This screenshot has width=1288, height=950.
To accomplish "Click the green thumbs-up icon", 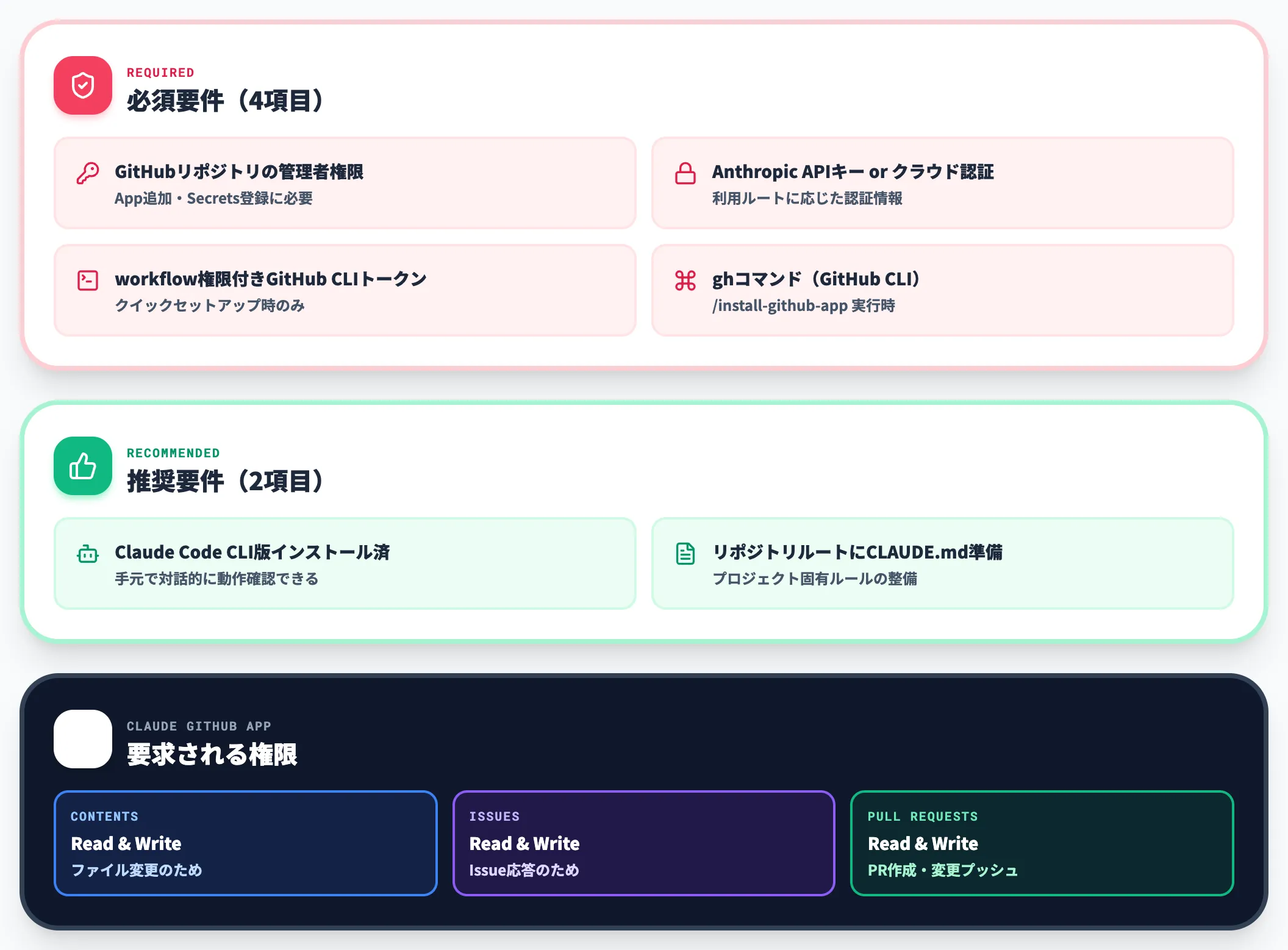I will 83,466.
